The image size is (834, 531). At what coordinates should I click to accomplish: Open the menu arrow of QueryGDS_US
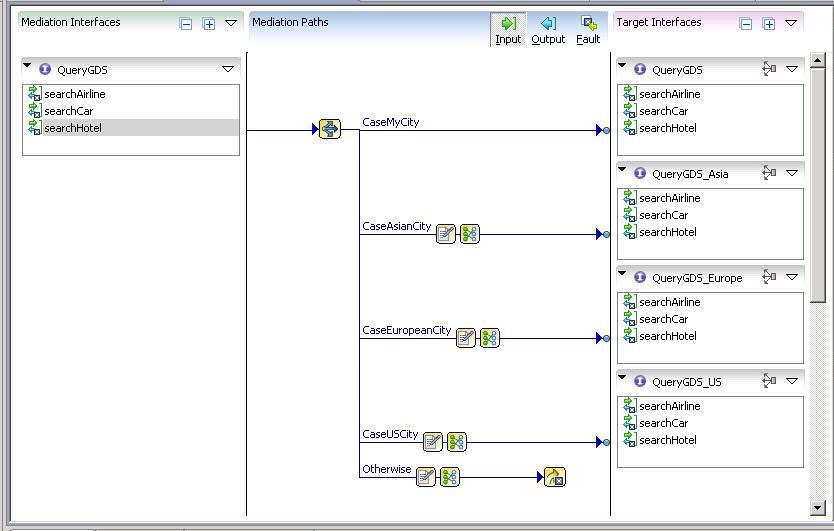coord(792,381)
